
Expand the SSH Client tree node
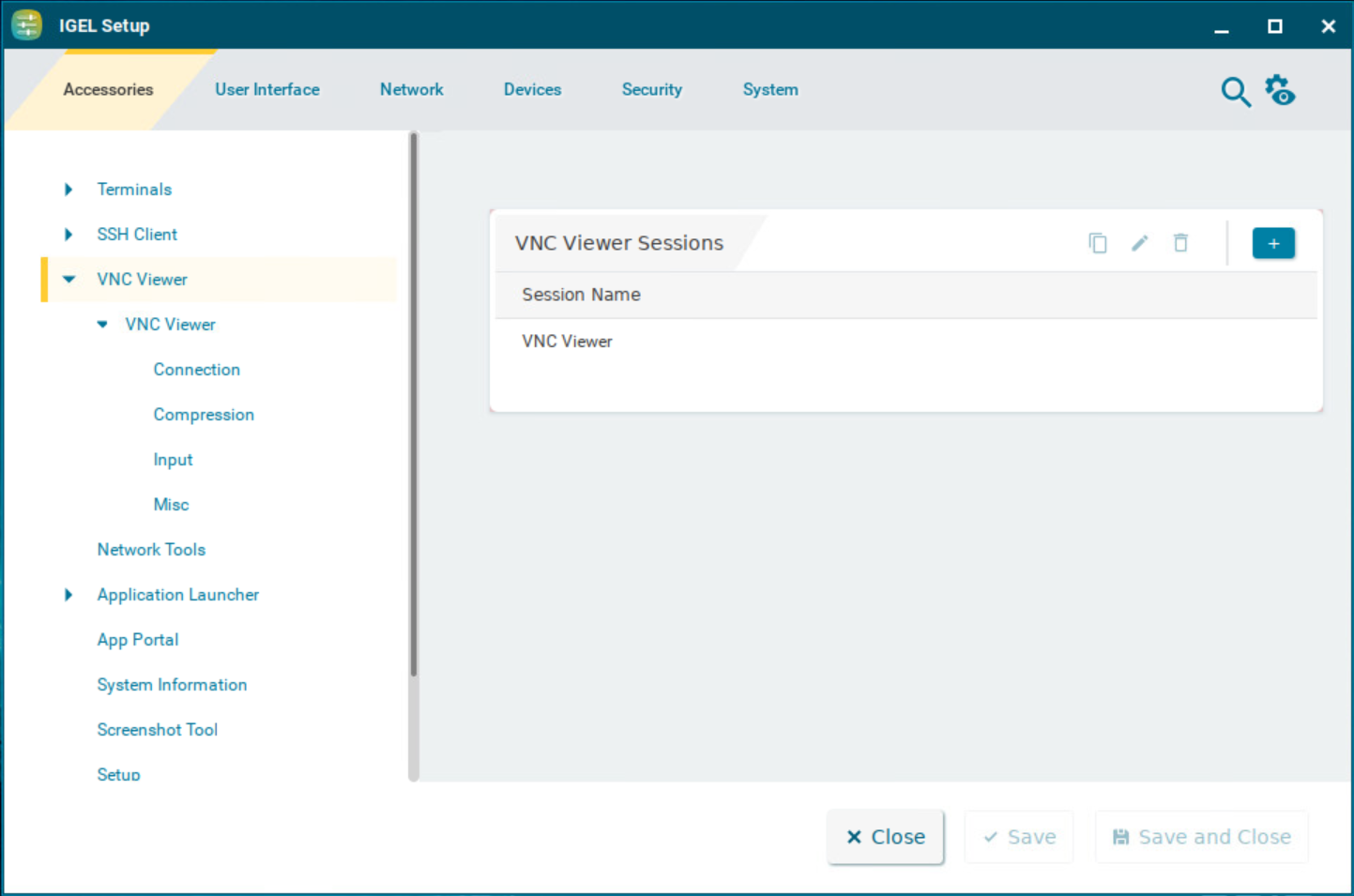pos(68,235)
